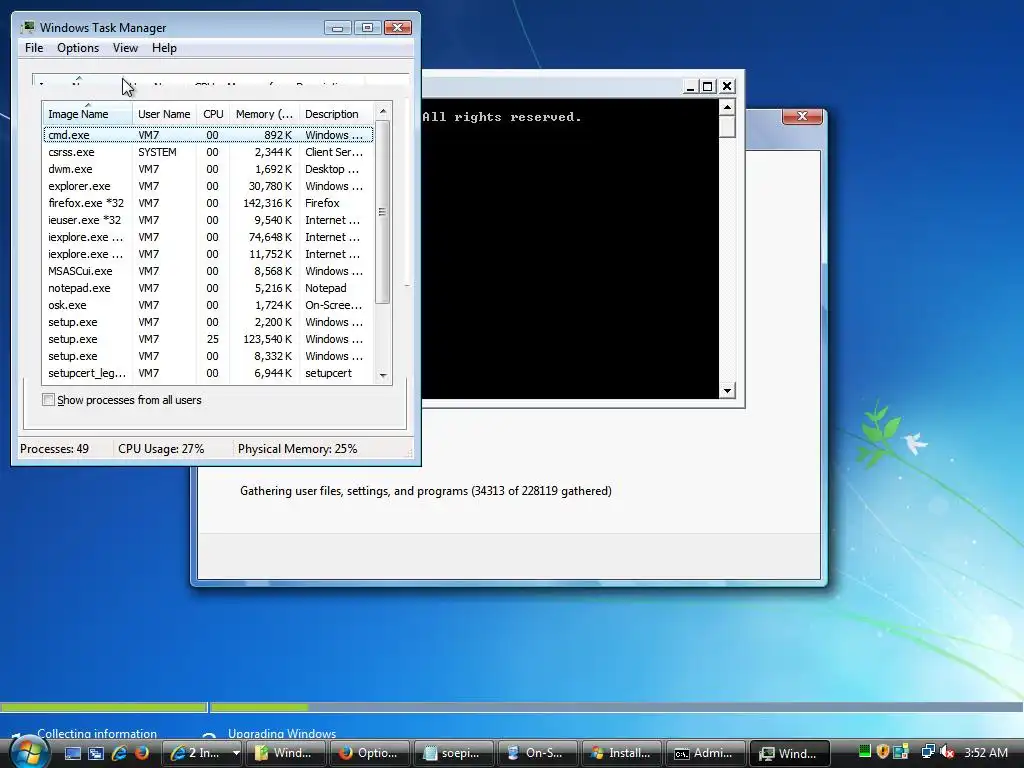Sort processes by the Memory column header

[x=264, y=114]
